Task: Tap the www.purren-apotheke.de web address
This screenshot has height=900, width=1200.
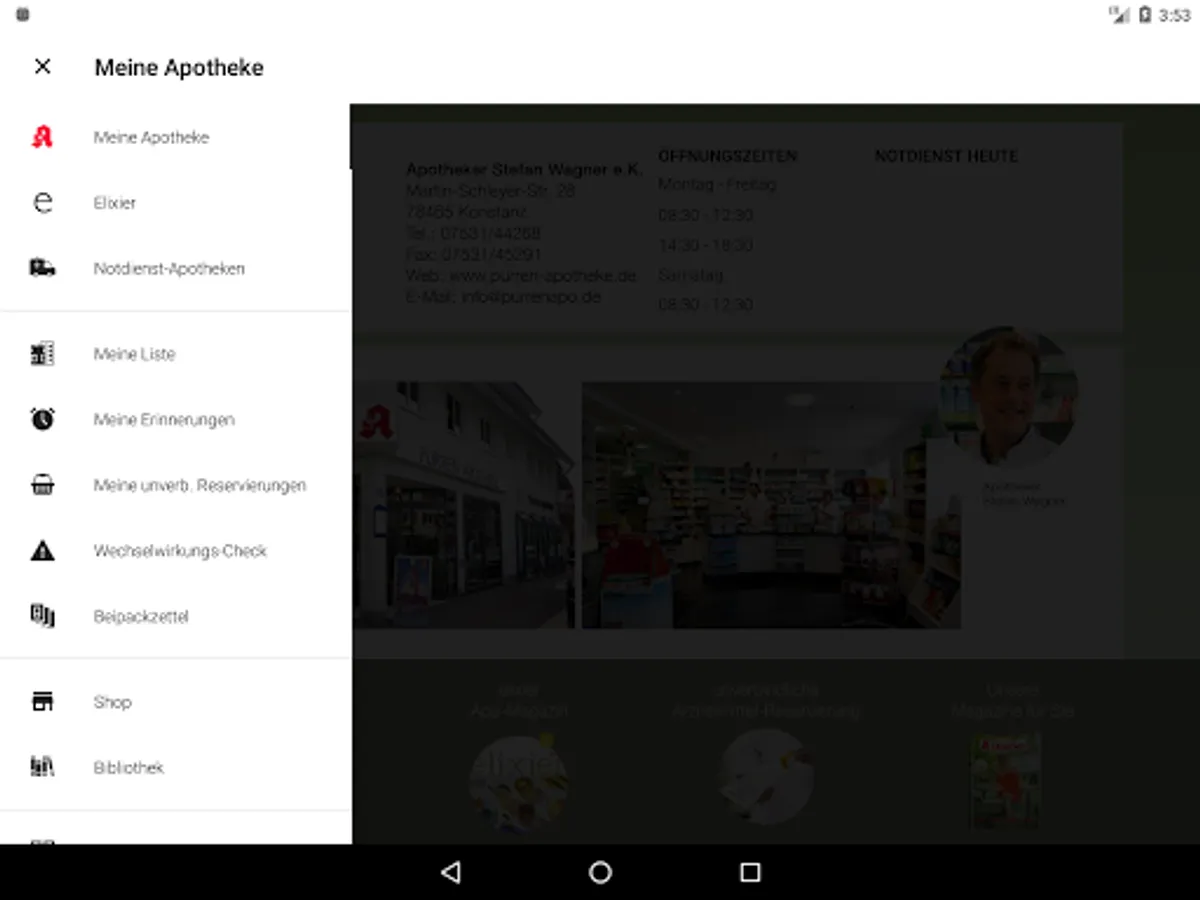Action: (x=542, y=276)
